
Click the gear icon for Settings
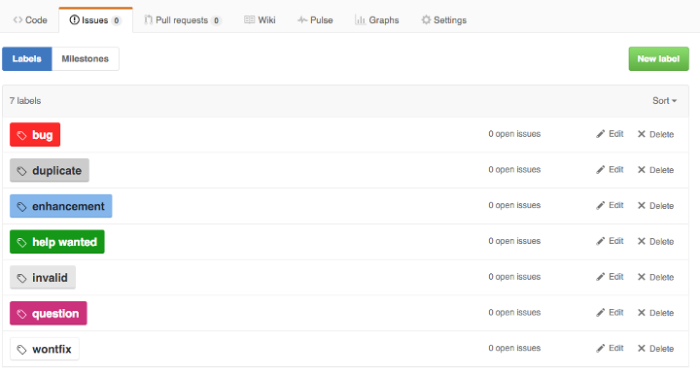coord(426,20)
